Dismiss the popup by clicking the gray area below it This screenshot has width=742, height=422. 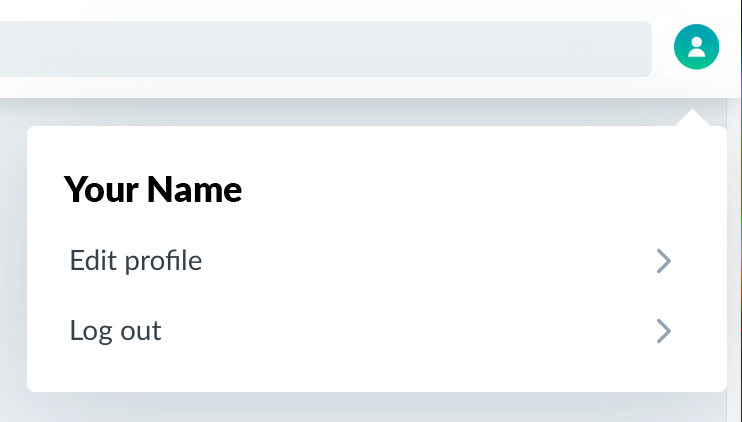(369, 407)
